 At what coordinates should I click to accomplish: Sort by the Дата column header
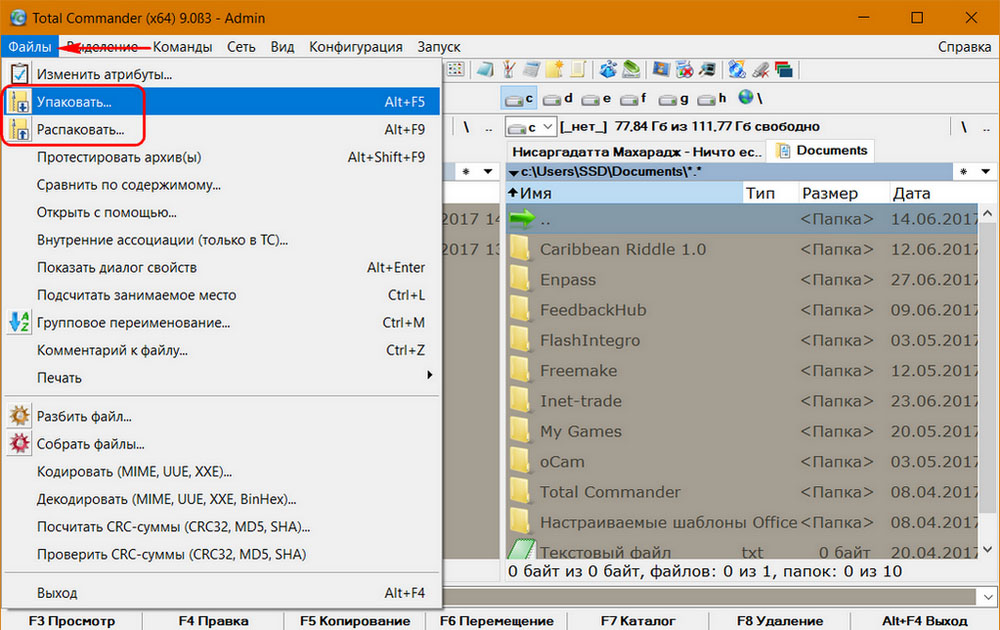pos(933,193)
